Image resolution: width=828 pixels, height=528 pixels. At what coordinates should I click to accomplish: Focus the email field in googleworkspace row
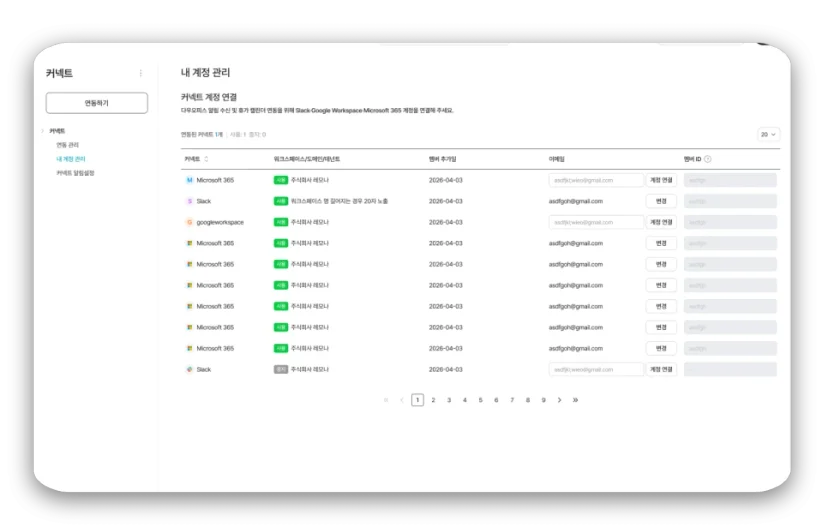pyautogui.click(x=596, y=222)
